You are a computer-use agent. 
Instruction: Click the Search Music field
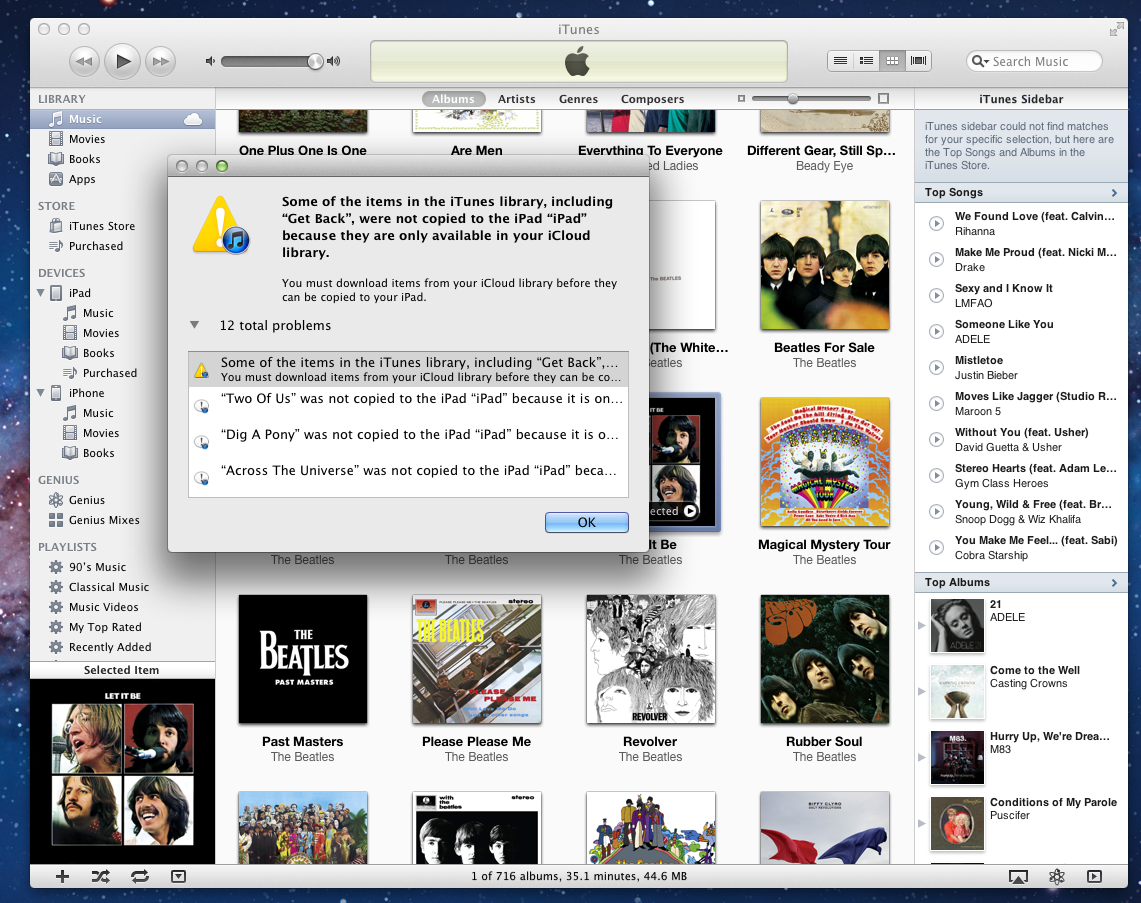pyautogui.click(x=1034, y=61)
